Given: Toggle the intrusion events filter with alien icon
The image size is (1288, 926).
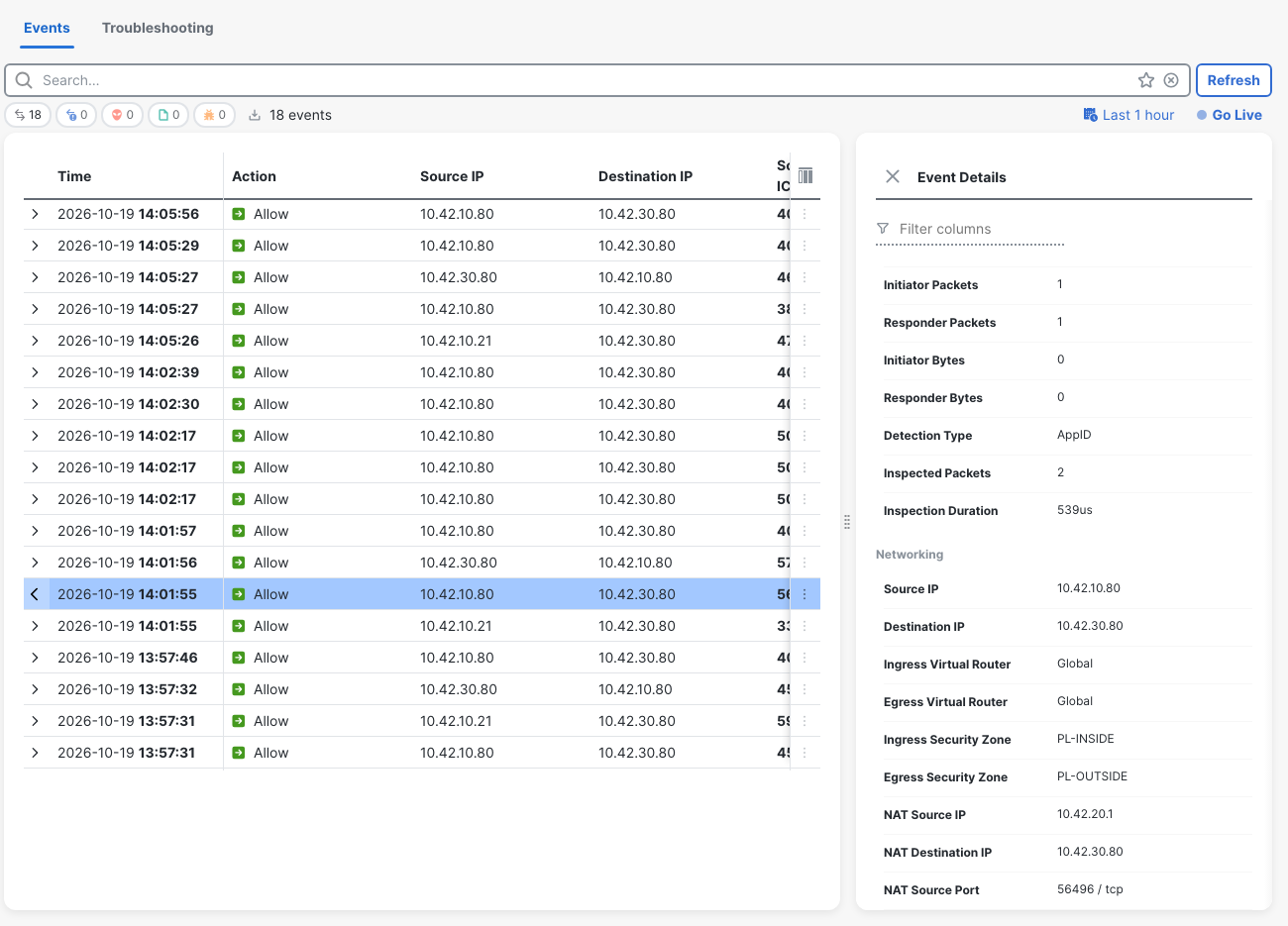Looking at the screenshot, I should pyautogui.click(x=123, y=115).
